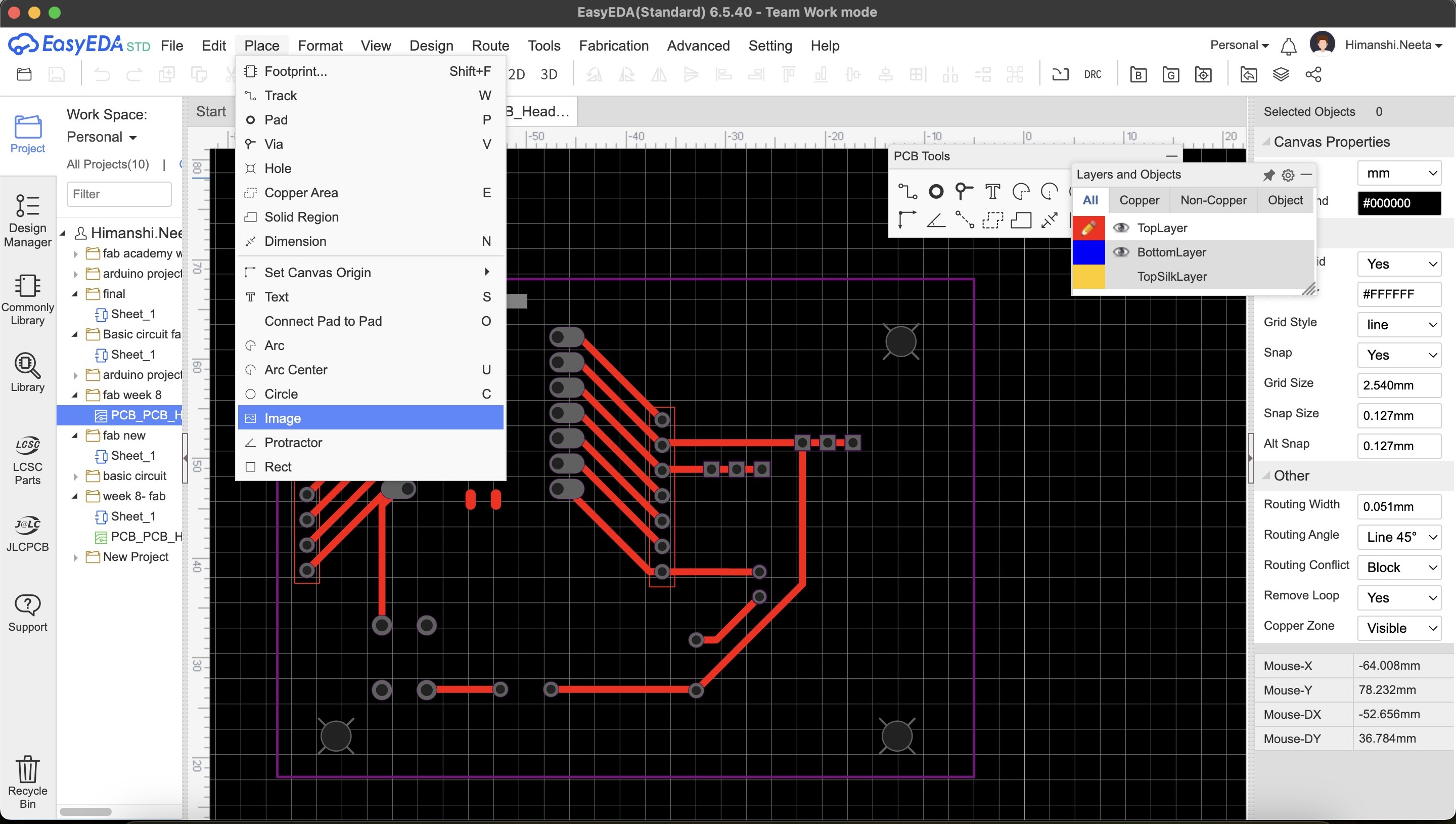This screenshot has width=1456, height=824.
Task: Open Design Manager in left sidebar
Action: click(27, 221)
